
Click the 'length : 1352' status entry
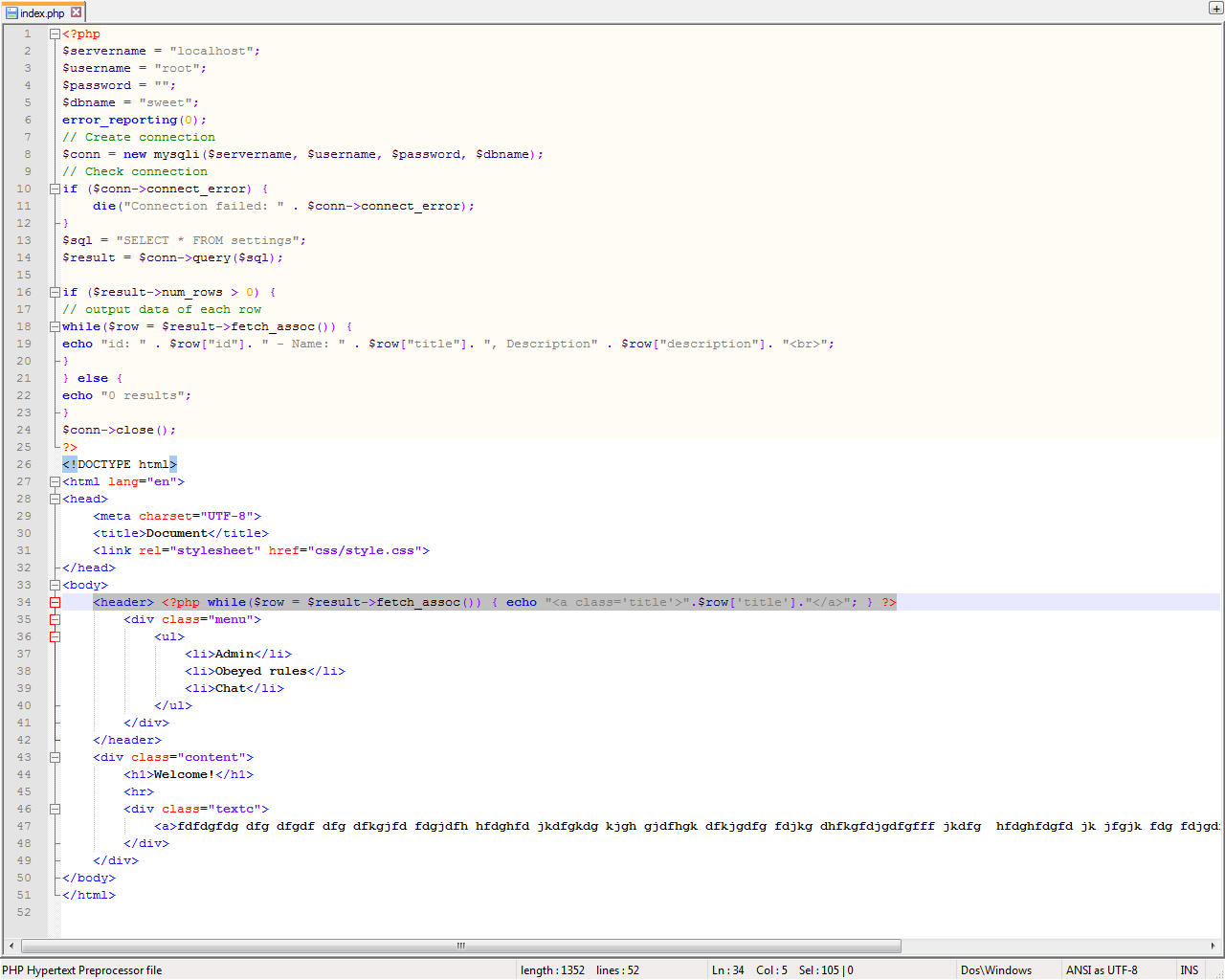pos(552,969)
